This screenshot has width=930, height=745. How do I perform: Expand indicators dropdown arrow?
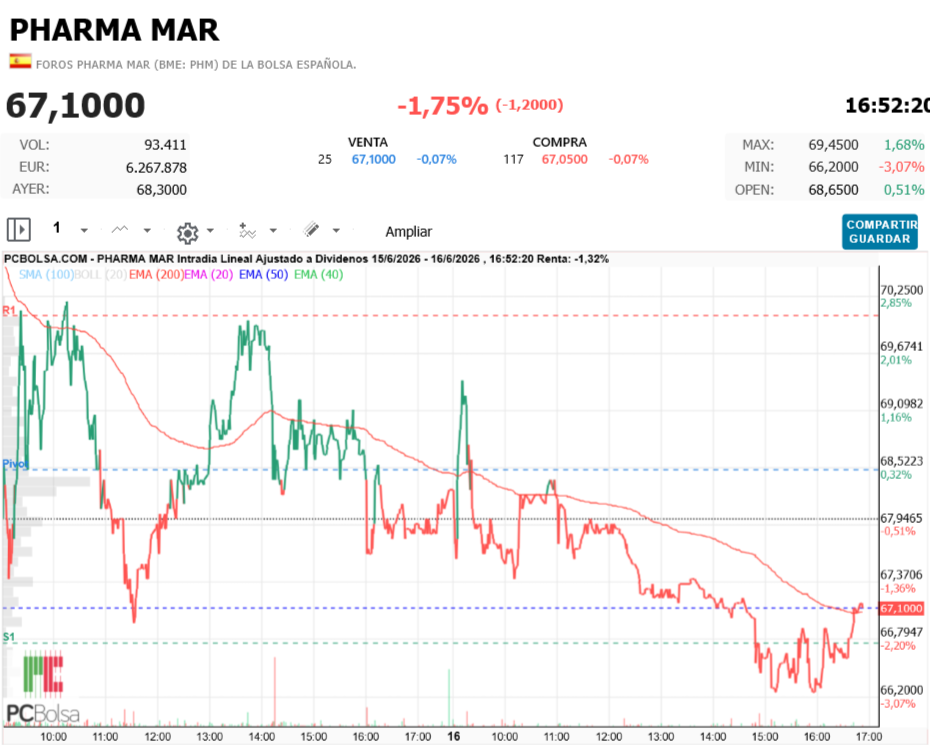coord(273,230)
